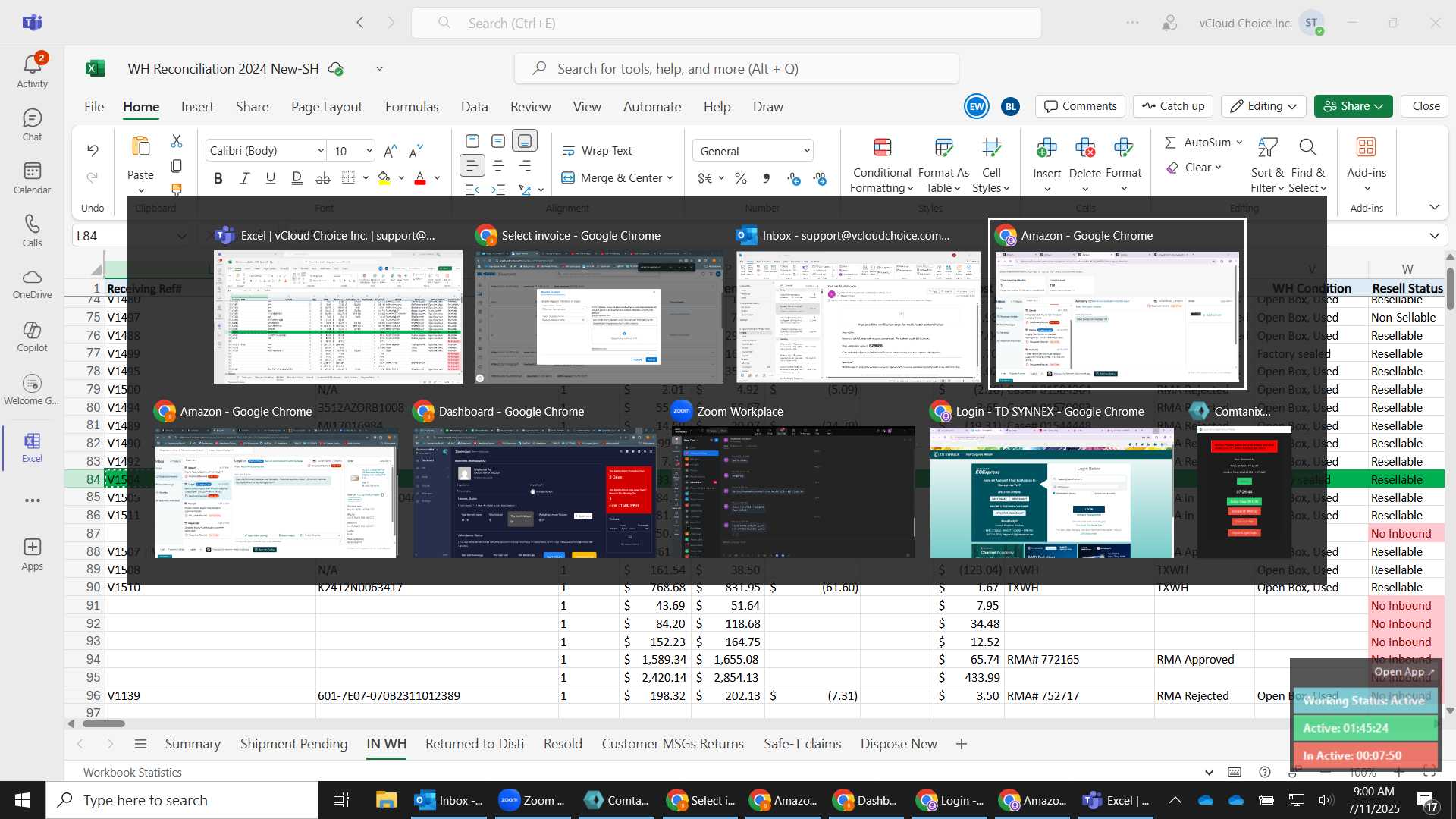Expand AutoSum options arrow

tap(1239, 143)
